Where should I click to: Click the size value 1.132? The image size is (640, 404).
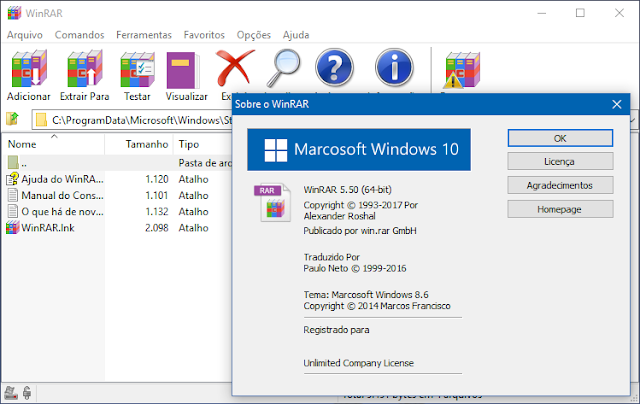point(157,211)
